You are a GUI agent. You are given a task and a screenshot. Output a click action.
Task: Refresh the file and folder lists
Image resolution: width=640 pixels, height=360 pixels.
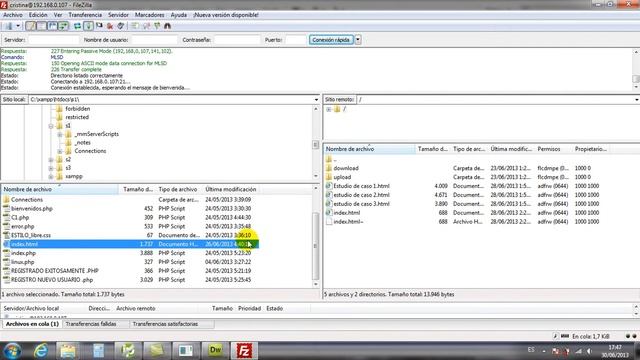(x=77, y=26)
